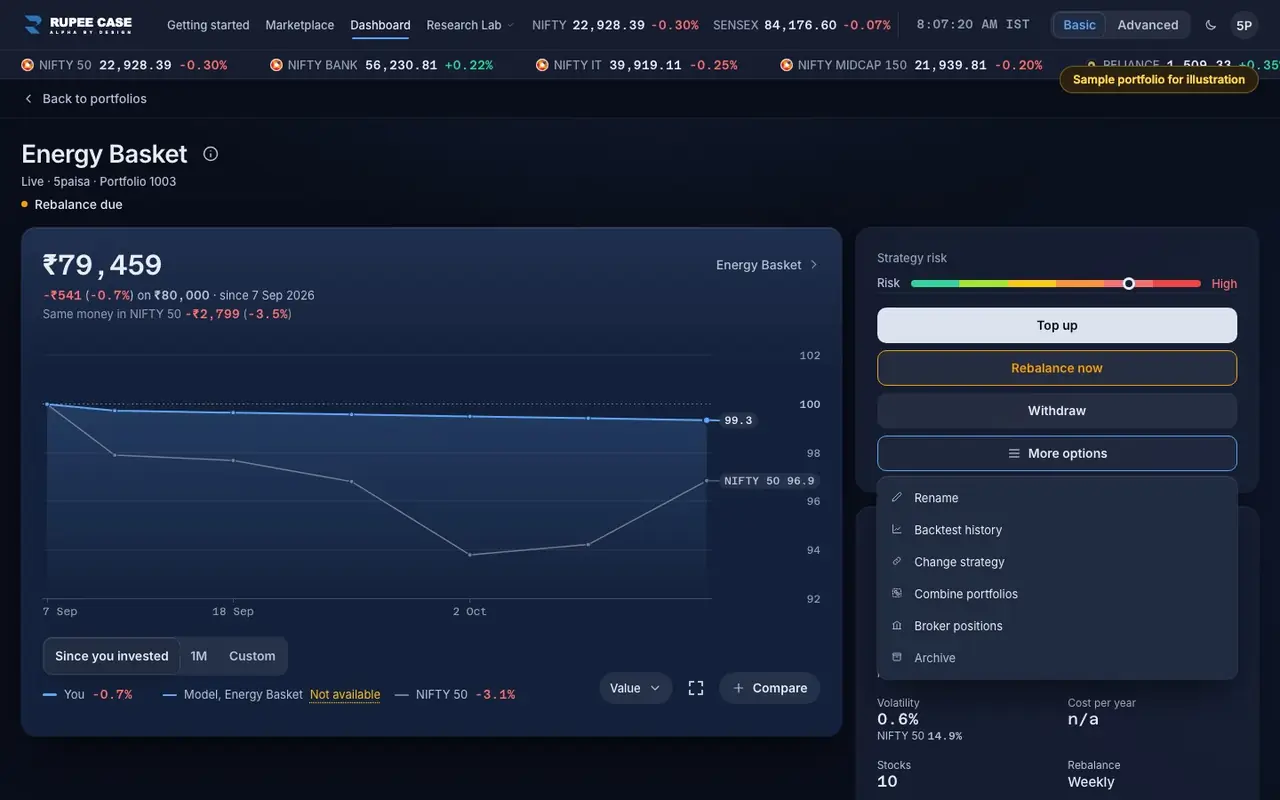Click the Rebalance now button
This screenshot has height=800, width=1280.
coord(1057,368)
